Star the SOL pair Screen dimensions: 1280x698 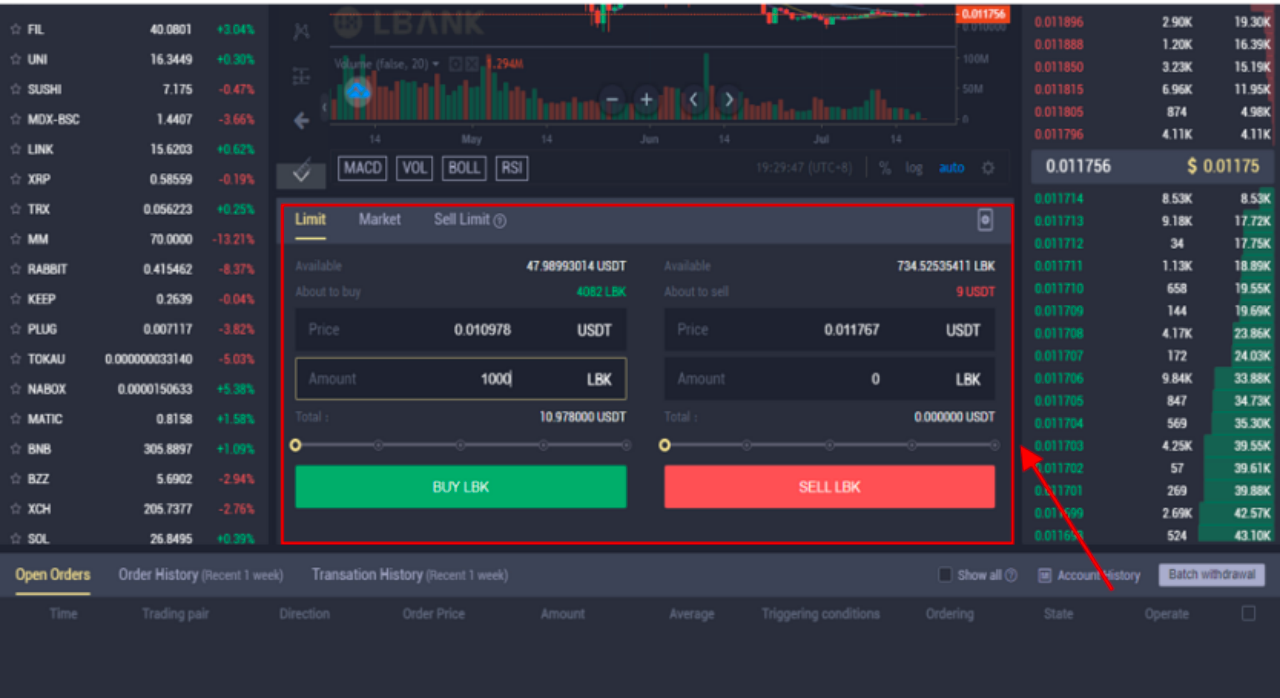click(15, 539)
